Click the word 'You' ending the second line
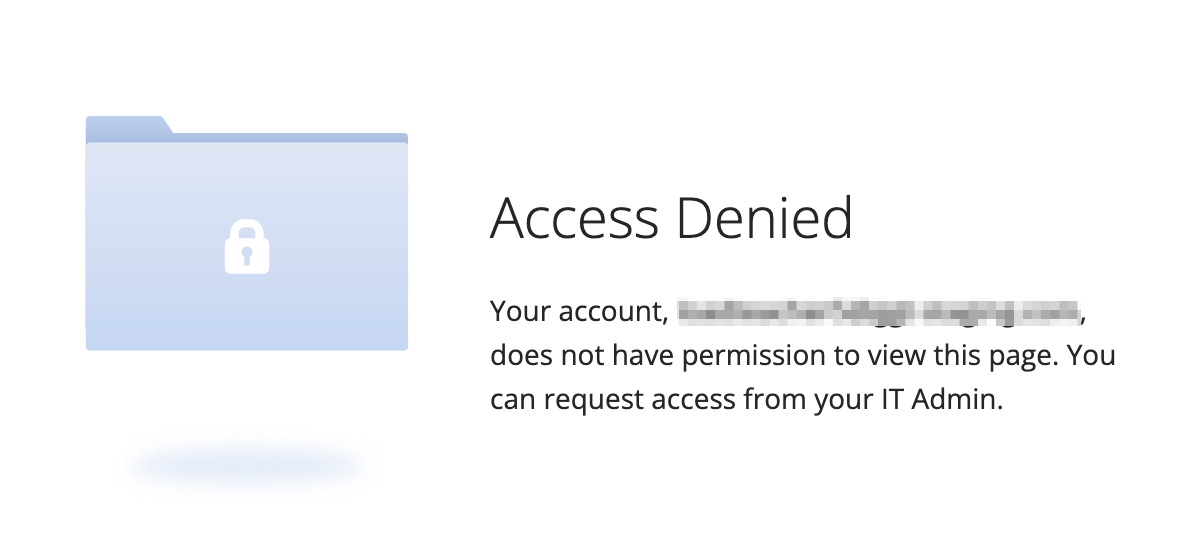 coord(1091,355)
